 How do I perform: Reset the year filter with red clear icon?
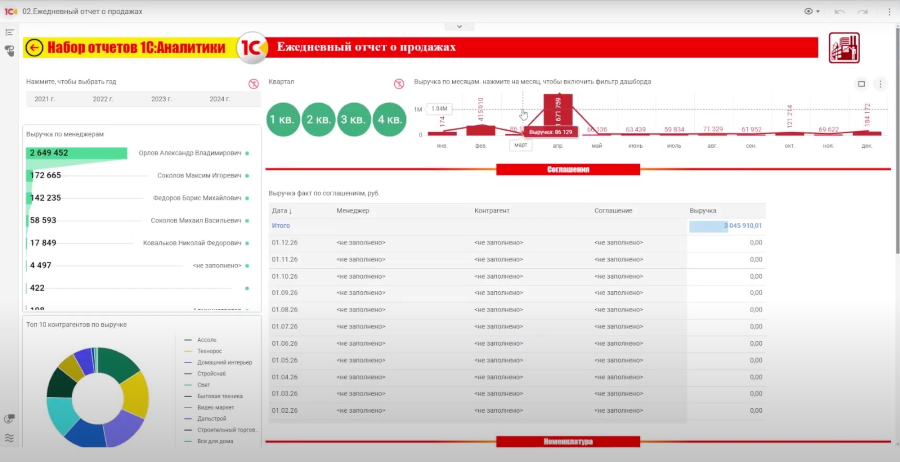pos(254,84)
